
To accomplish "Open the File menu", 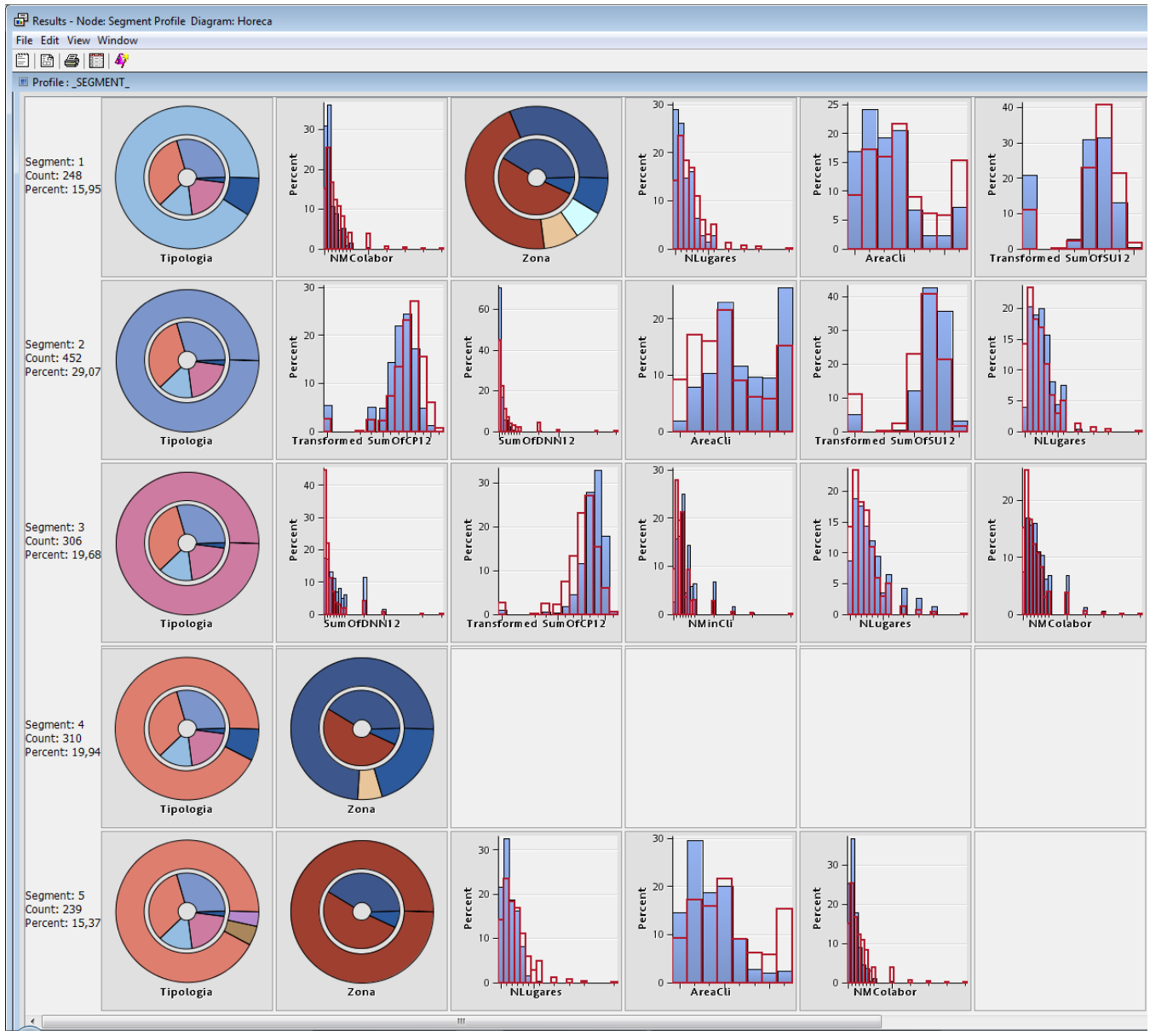I will coord(24,40).
